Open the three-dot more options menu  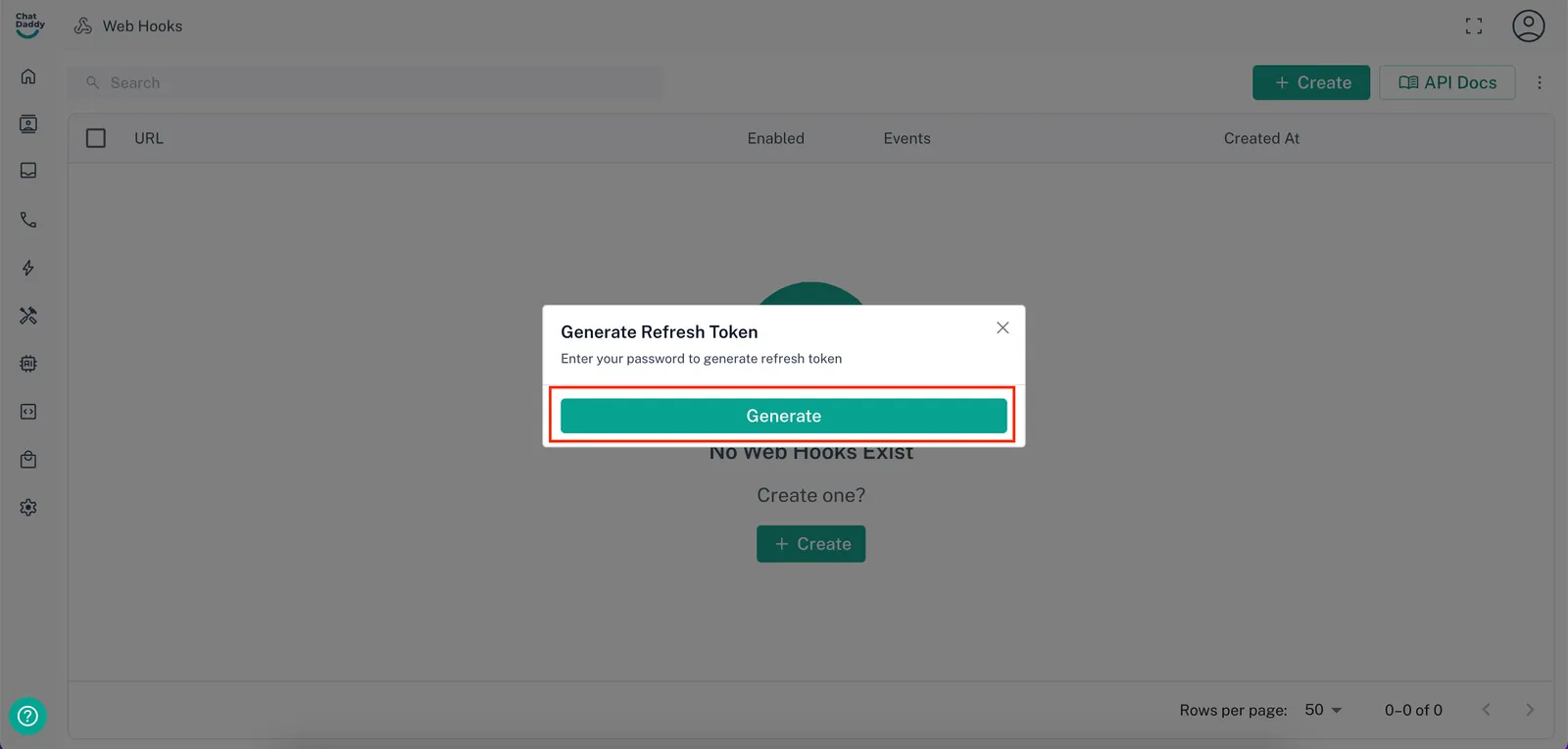click(x=1539, y=83)
